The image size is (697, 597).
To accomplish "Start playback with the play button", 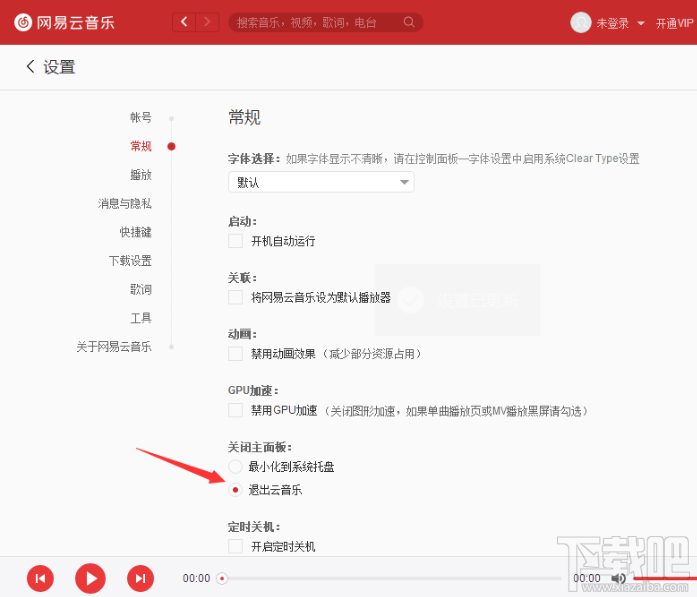I will point(90,578).
